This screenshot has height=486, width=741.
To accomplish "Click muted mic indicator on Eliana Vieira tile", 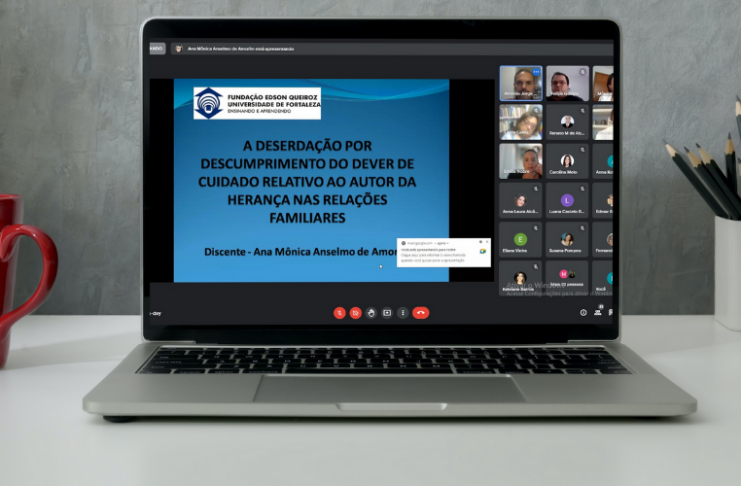I will tap(536, 228).
